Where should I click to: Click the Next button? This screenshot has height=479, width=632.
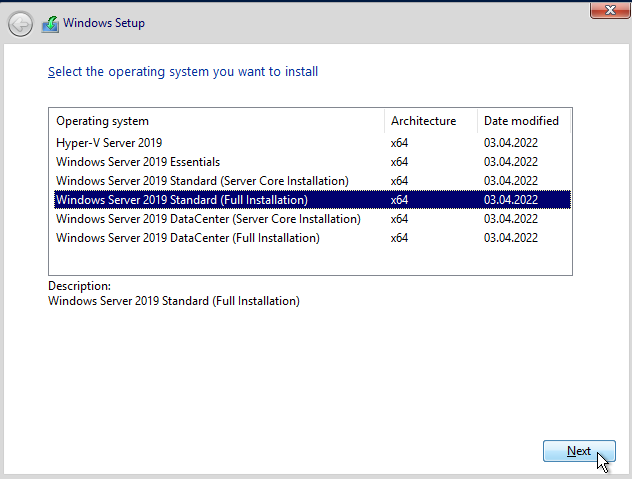(x=579, y=451)
